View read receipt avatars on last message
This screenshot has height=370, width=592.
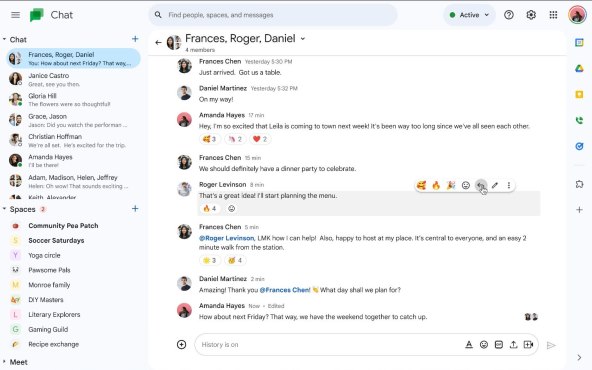pyautogui.click(x=531, y=317)
